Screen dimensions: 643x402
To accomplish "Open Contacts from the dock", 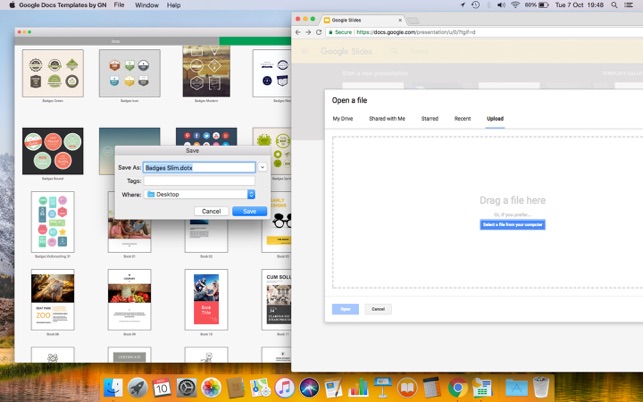I will 235,387.
